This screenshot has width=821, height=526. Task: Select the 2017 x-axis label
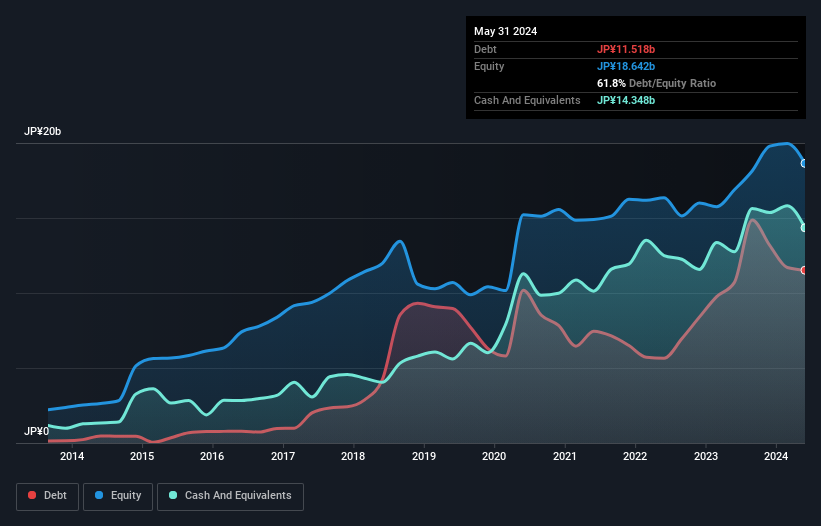coord(283,456)
